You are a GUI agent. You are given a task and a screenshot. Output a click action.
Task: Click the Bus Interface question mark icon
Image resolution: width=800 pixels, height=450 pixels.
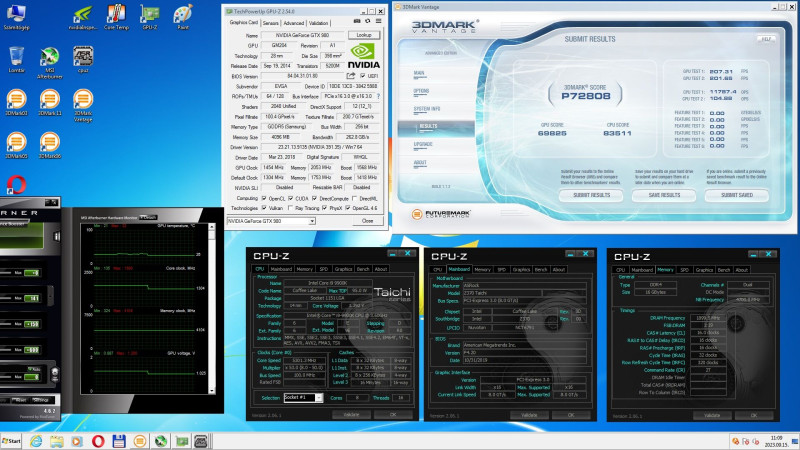point(378,96)
